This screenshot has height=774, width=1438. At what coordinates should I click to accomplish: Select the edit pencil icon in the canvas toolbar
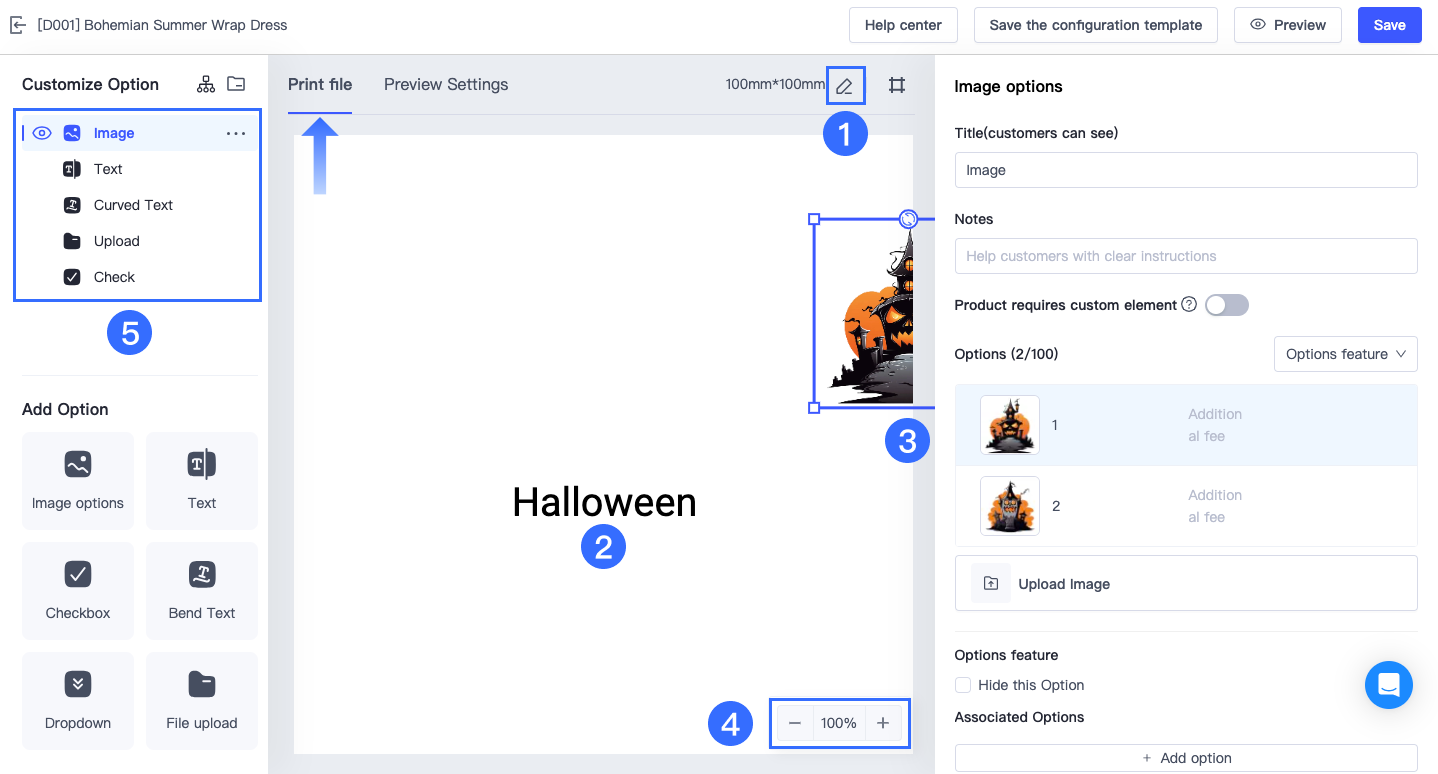pos(845,85)
